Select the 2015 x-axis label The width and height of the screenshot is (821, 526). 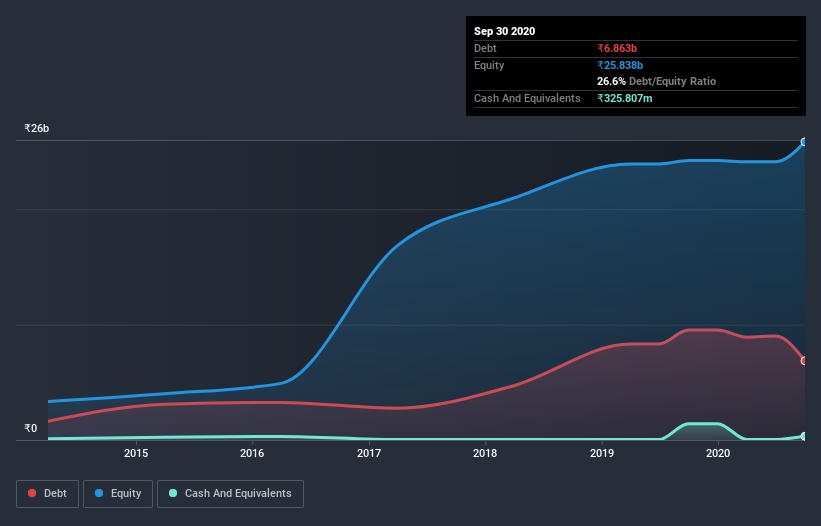tap(136, 453)
